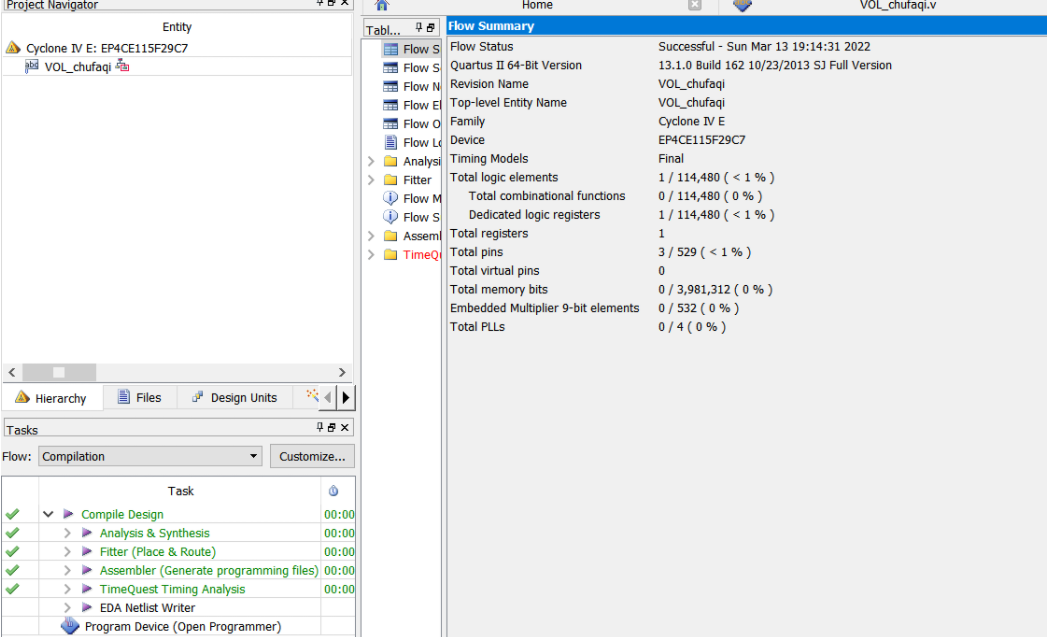Select the Cyclone IV E: EP4CE115F29C7 row

(x=177, y=48)
